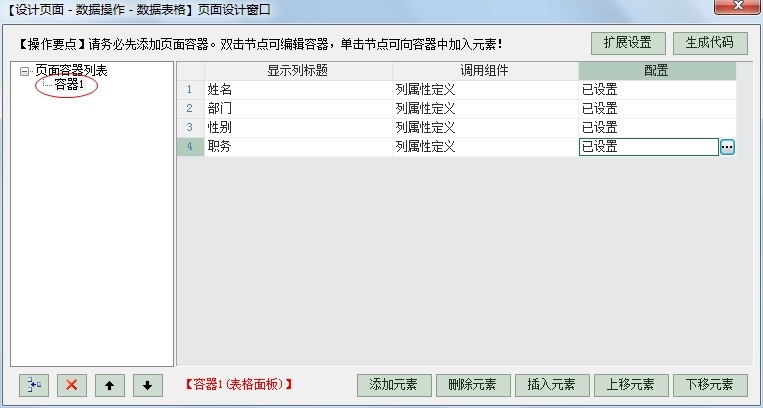This screenshot has width=763, height=408.
Task: Click the 添加元素 button
Action: point(394,385)
